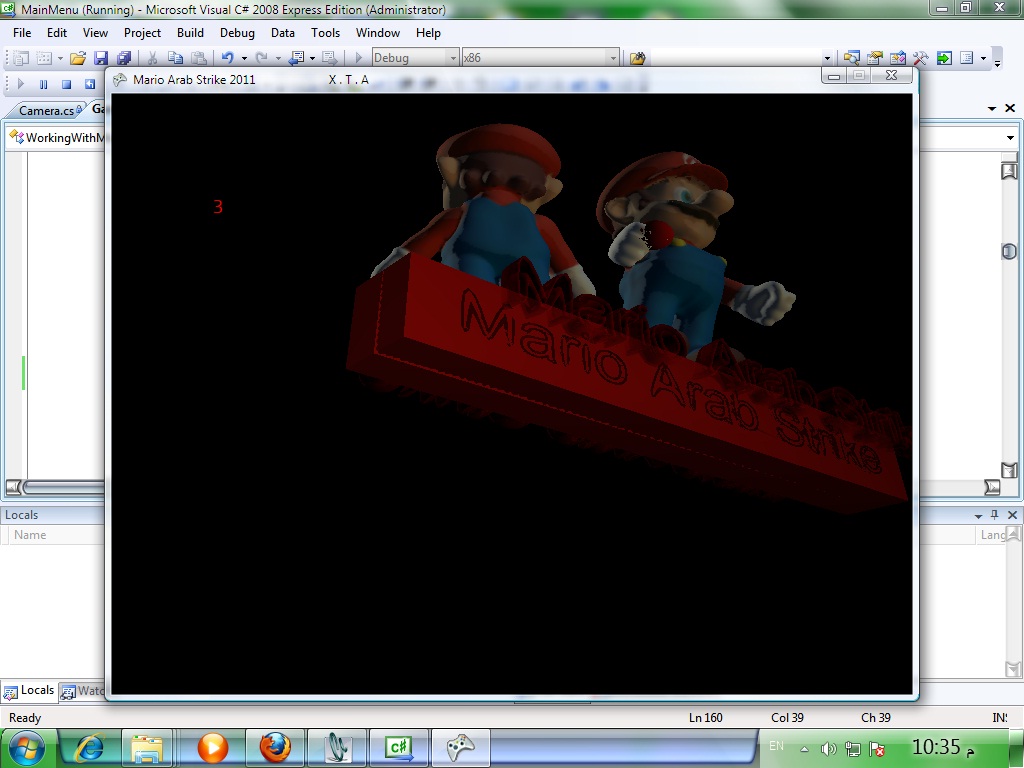
Task: Open the Locals window position dropdown arrow
Action: point(978,515)
